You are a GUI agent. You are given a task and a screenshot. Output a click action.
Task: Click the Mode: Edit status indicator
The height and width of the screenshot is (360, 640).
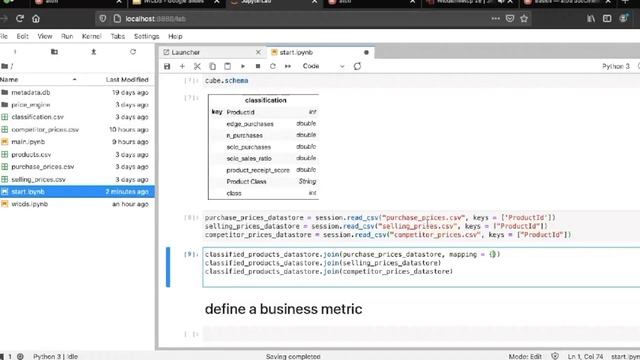pyautogui.click(x=525, y=356)
